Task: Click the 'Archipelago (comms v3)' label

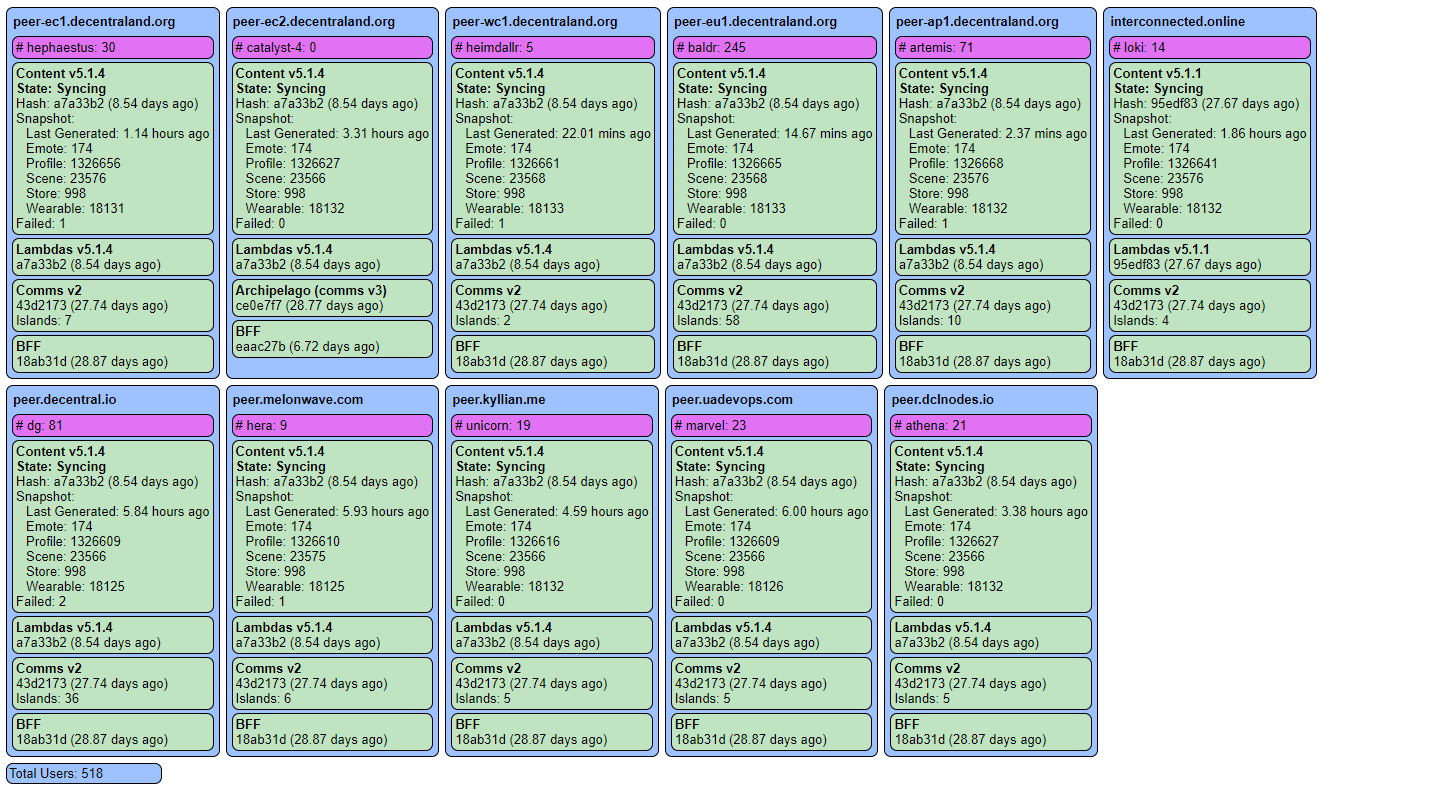Action: (x=311, y=290)
